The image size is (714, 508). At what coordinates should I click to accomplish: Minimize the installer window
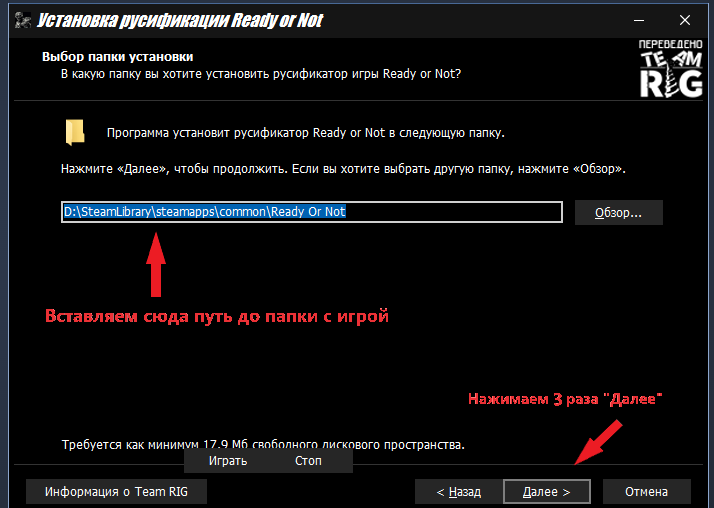click(x=639, y=20)
